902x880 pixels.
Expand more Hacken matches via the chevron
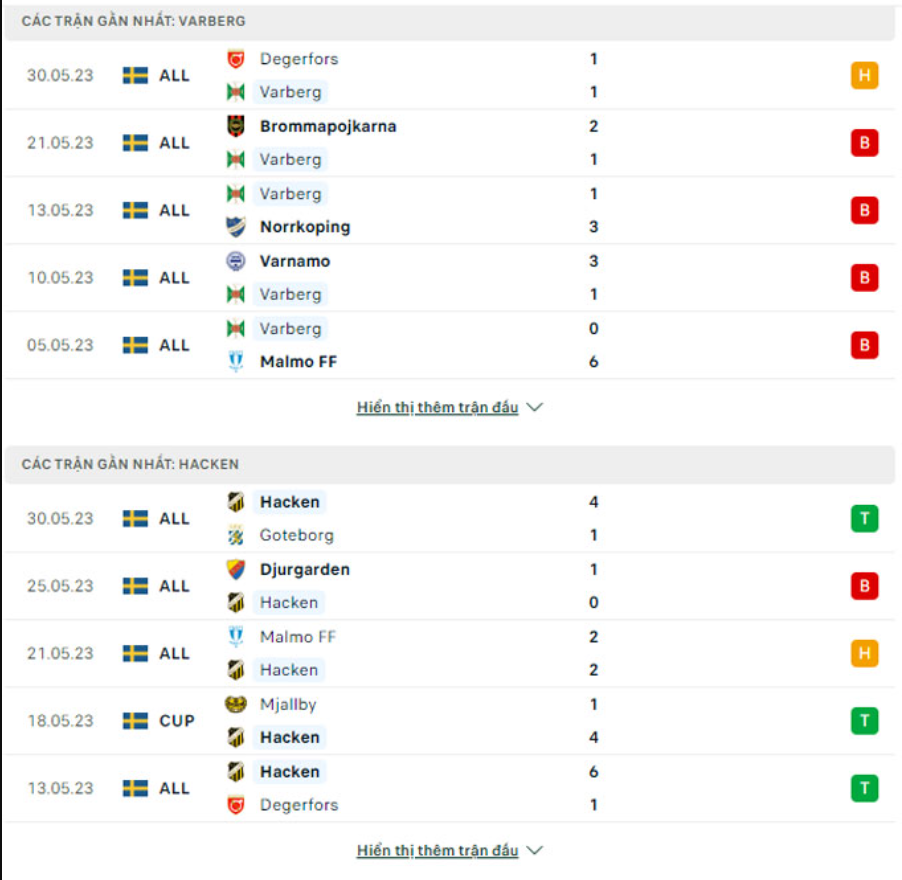(x=535, y=850)
